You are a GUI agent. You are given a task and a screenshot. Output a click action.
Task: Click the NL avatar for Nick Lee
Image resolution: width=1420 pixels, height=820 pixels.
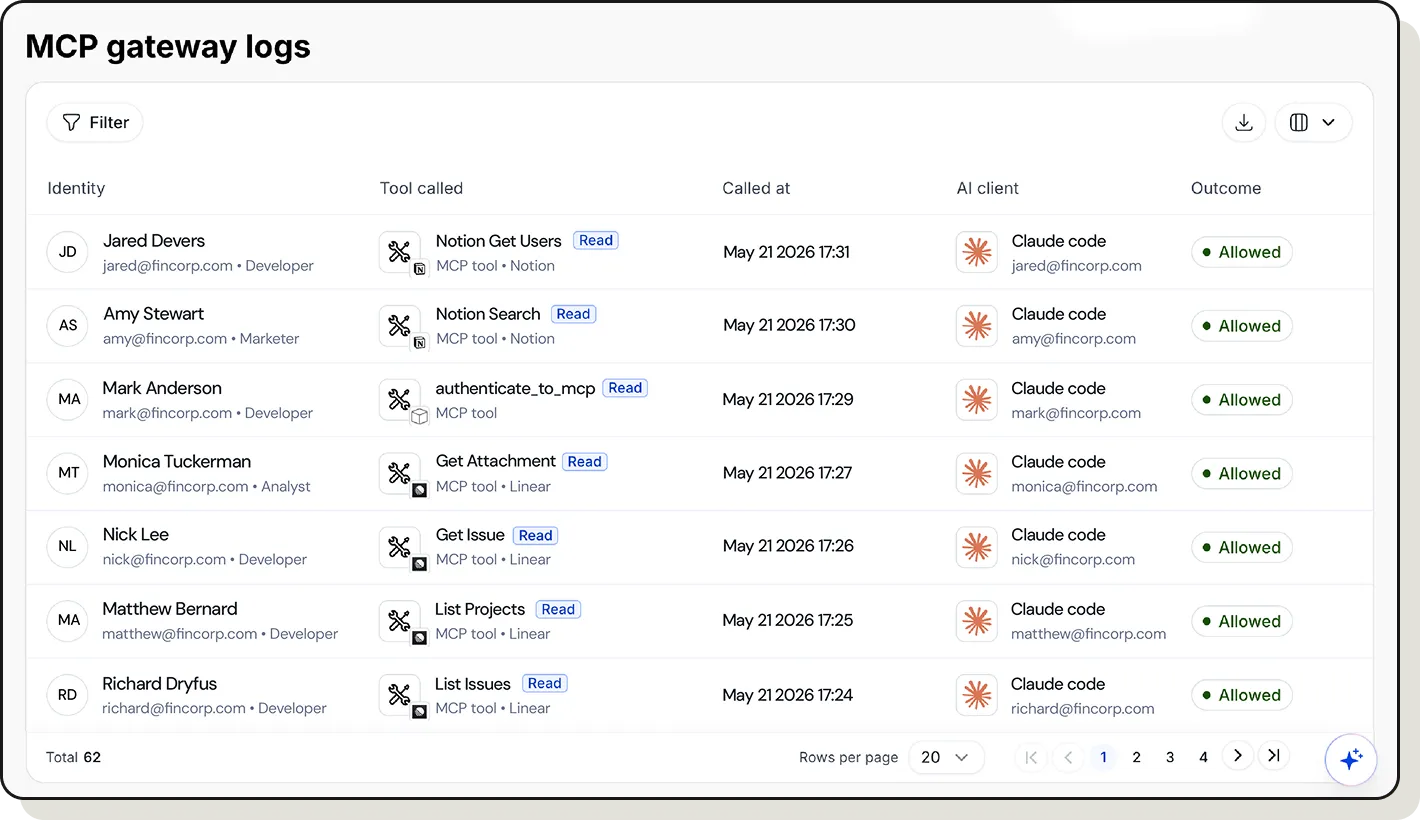(x=68, y=546)
